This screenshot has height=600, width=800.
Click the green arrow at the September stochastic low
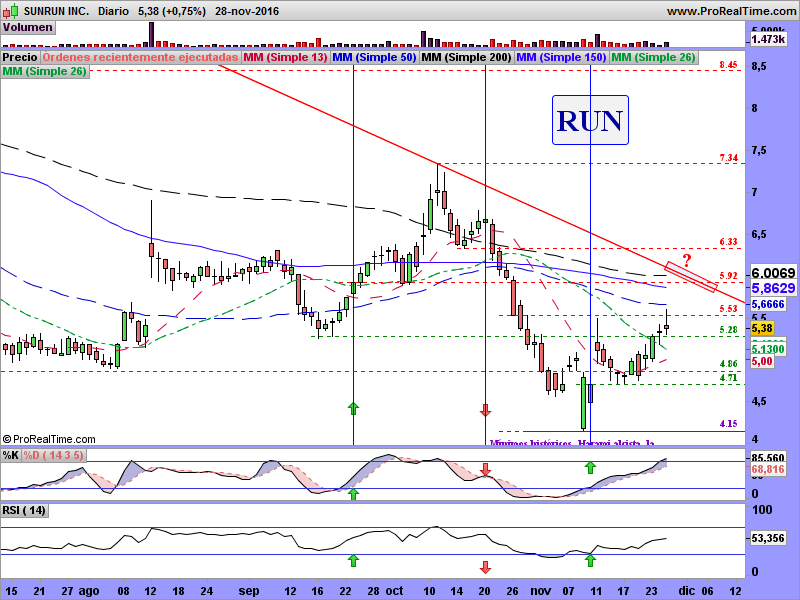coord(353,493)
